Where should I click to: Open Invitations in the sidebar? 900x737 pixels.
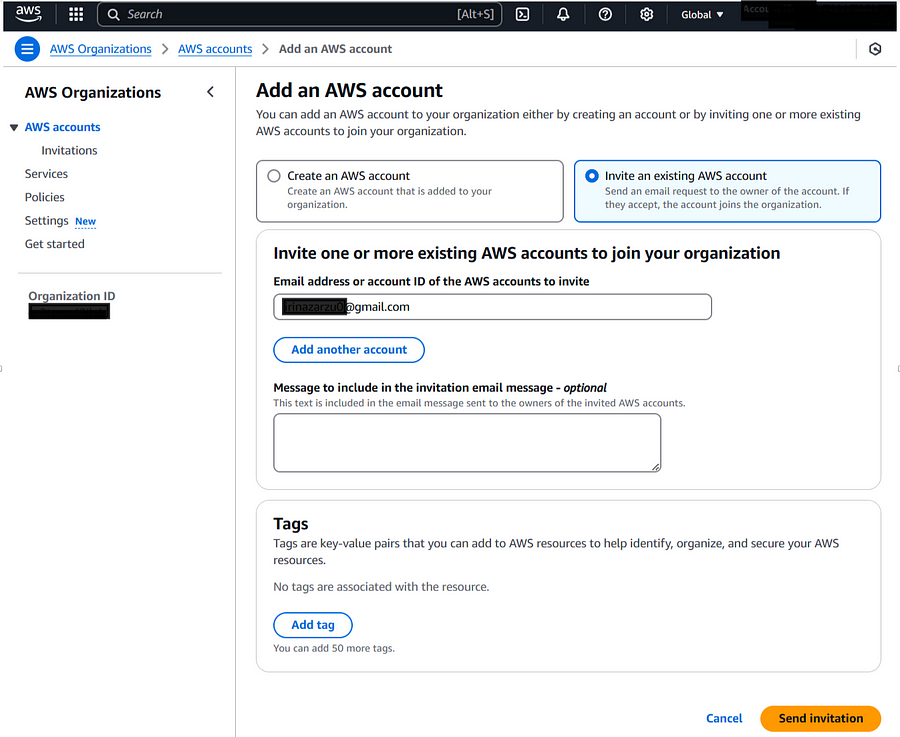coord(69,150)
